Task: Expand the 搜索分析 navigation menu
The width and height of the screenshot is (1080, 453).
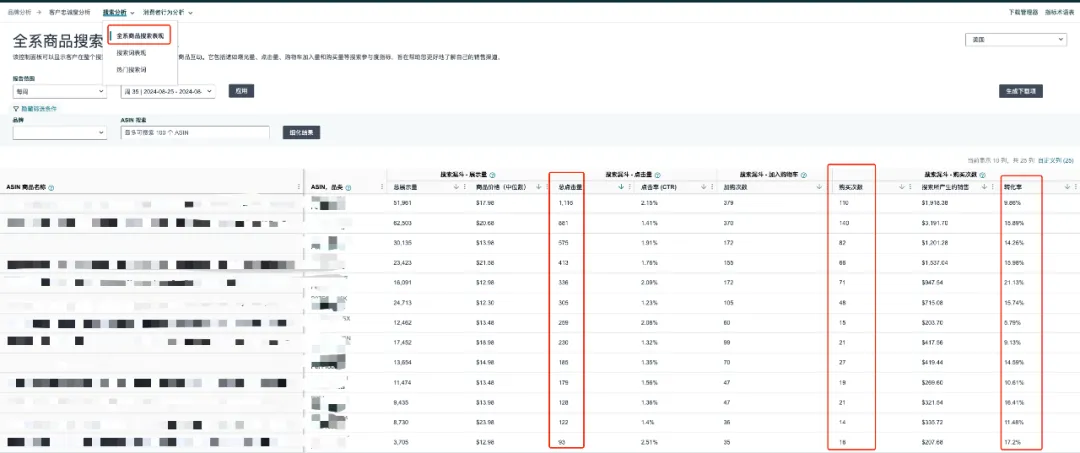Action: point(118,12)
